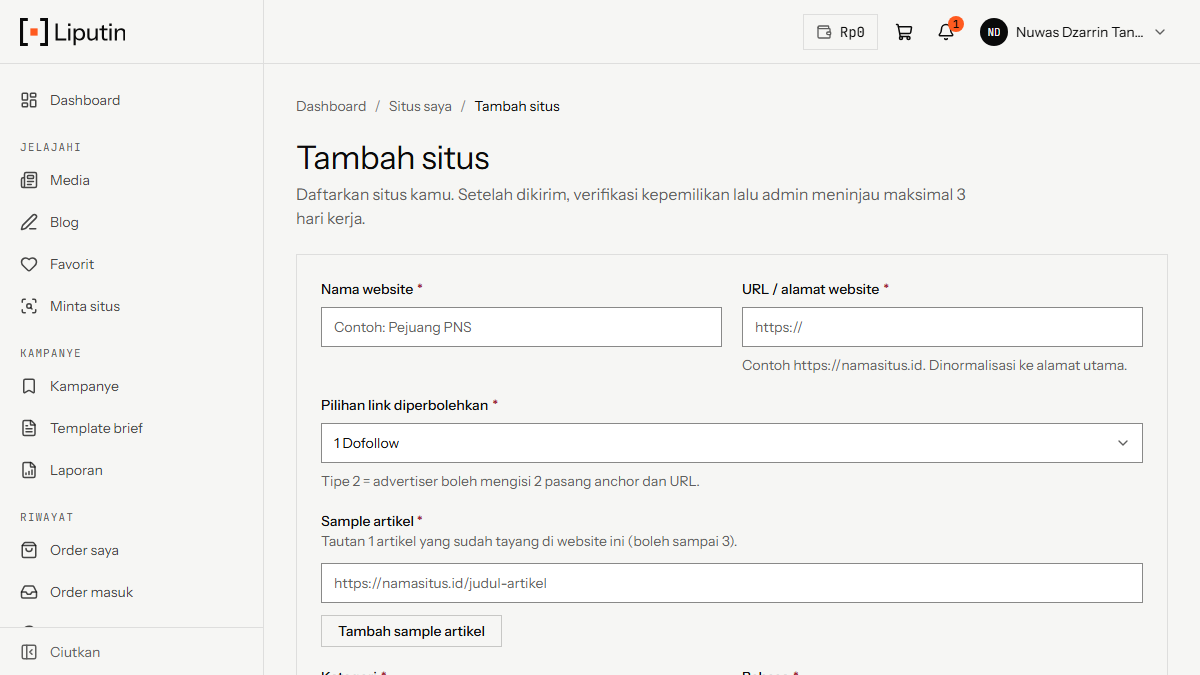This screenshot has width=1200, height=675.
Task: Click the Order saya bag icon
Action: click(29, 550)
